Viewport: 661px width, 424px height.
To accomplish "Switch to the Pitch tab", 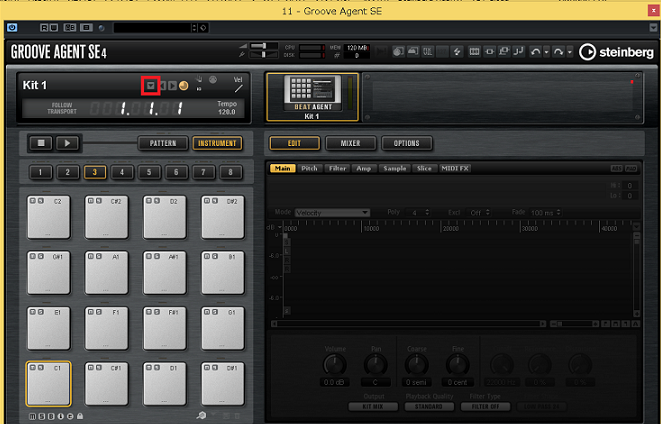I will (x=309, y=168).
